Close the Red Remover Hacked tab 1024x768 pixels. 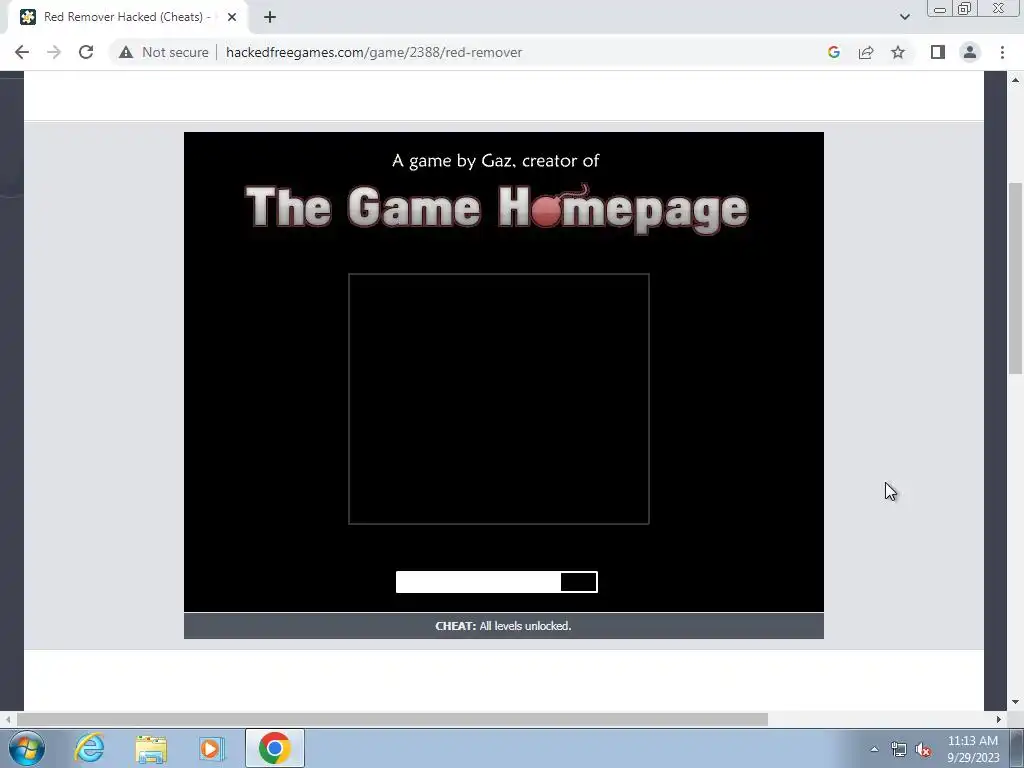point(232,17)
